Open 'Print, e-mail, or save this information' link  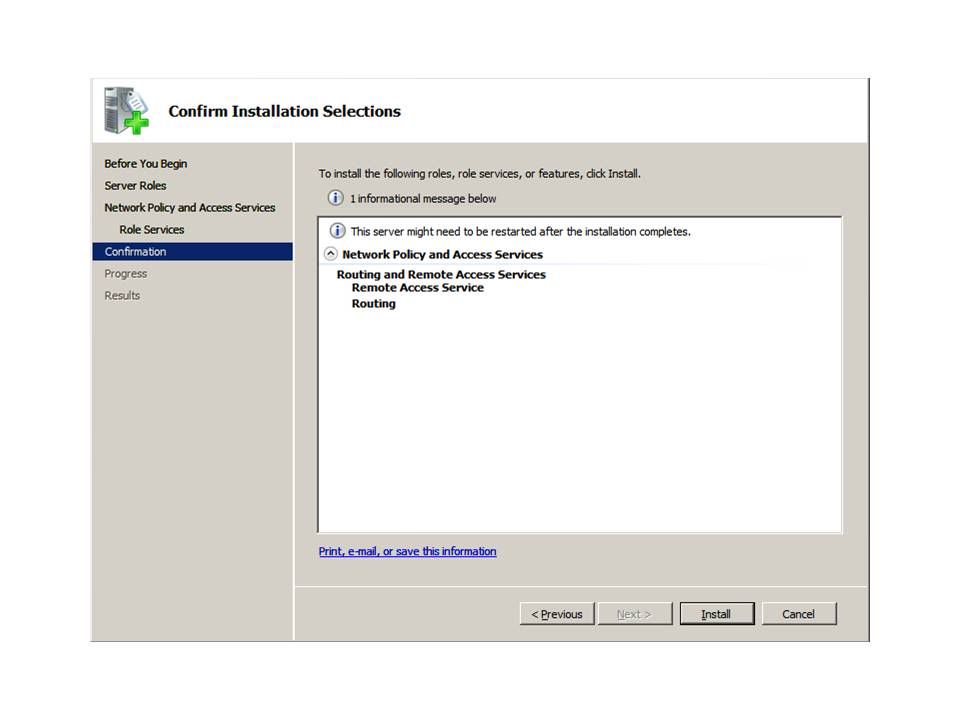[x=407, y=551]
